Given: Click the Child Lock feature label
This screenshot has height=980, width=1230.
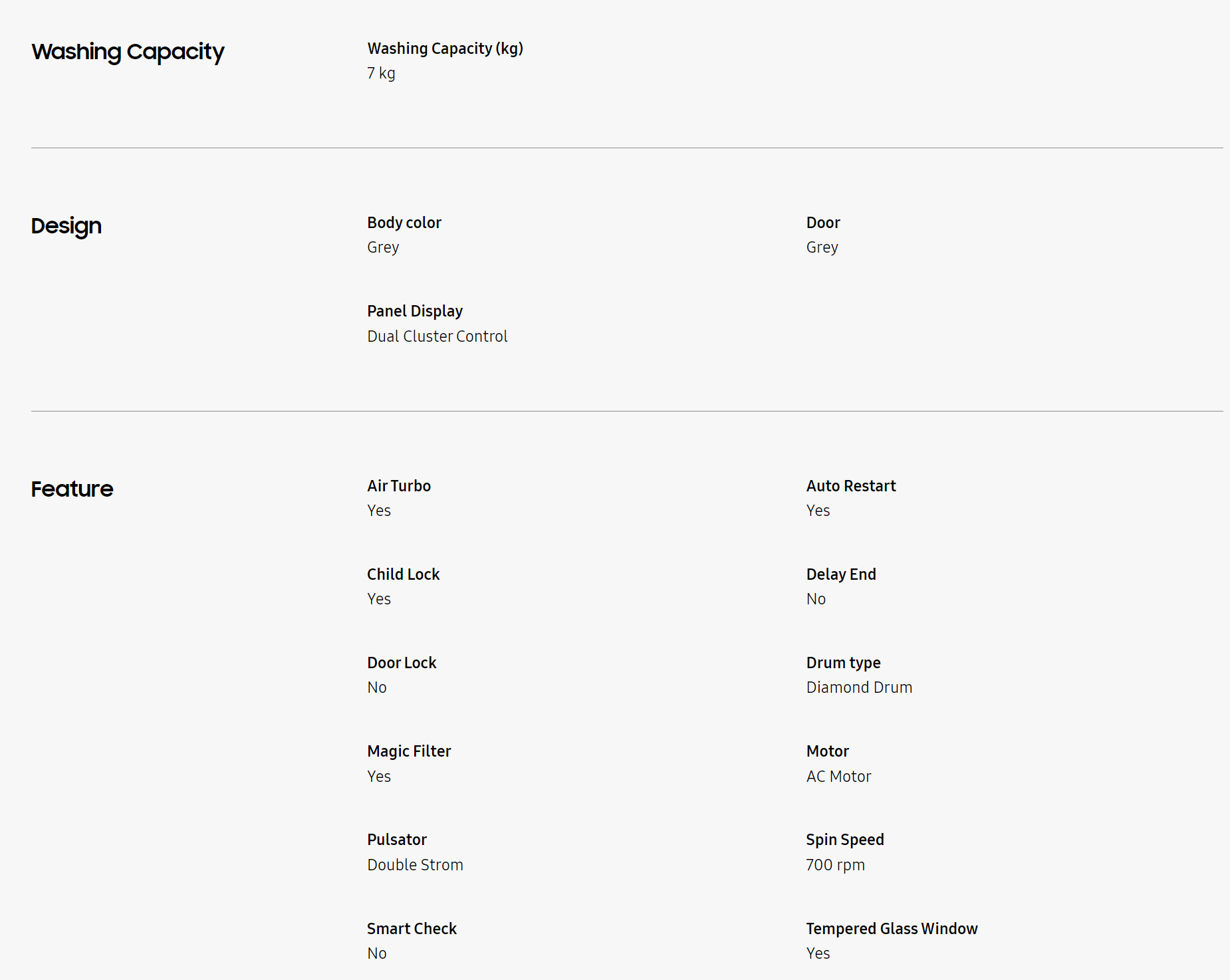Looking at the screenshot, I should point(404,574).
